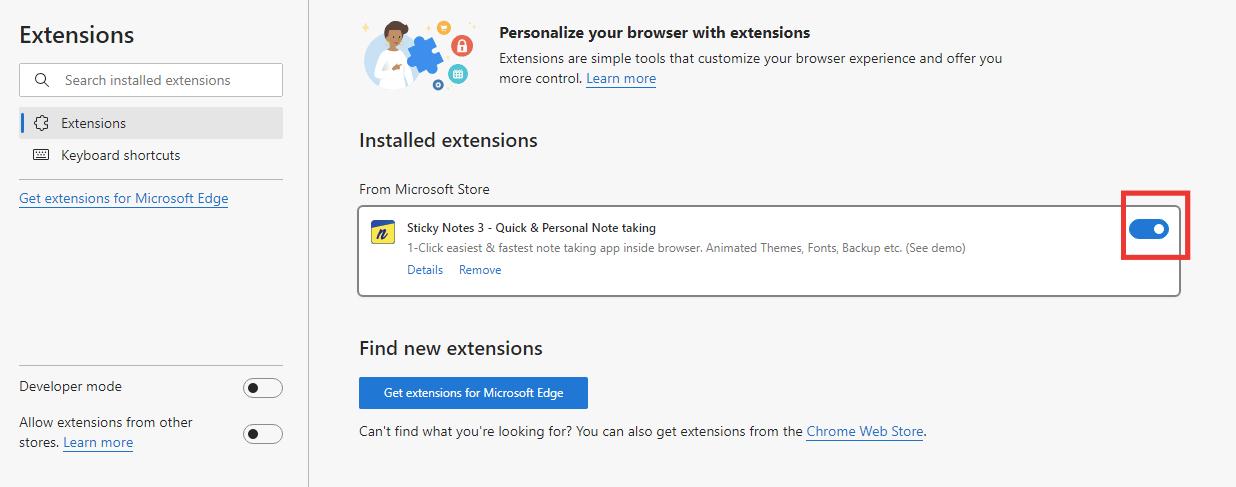Turn on Developer mode switch
Viewport: 1236px width, 487px height.
(263, 388)
